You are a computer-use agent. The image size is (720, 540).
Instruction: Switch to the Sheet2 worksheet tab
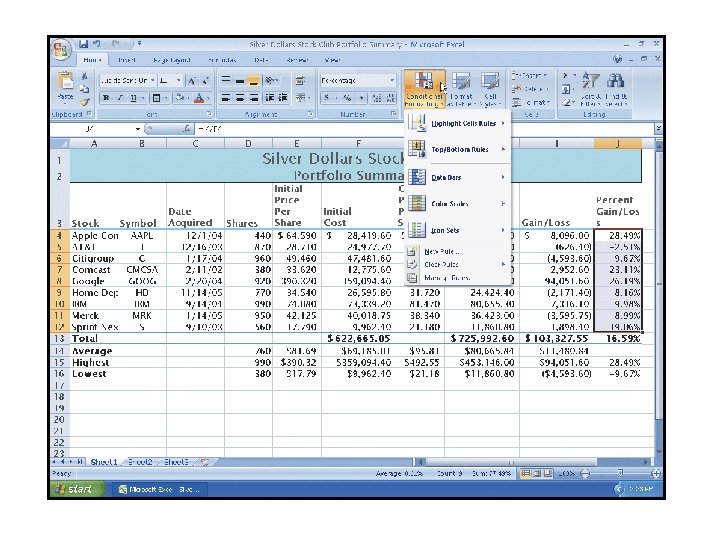(141, 462)
